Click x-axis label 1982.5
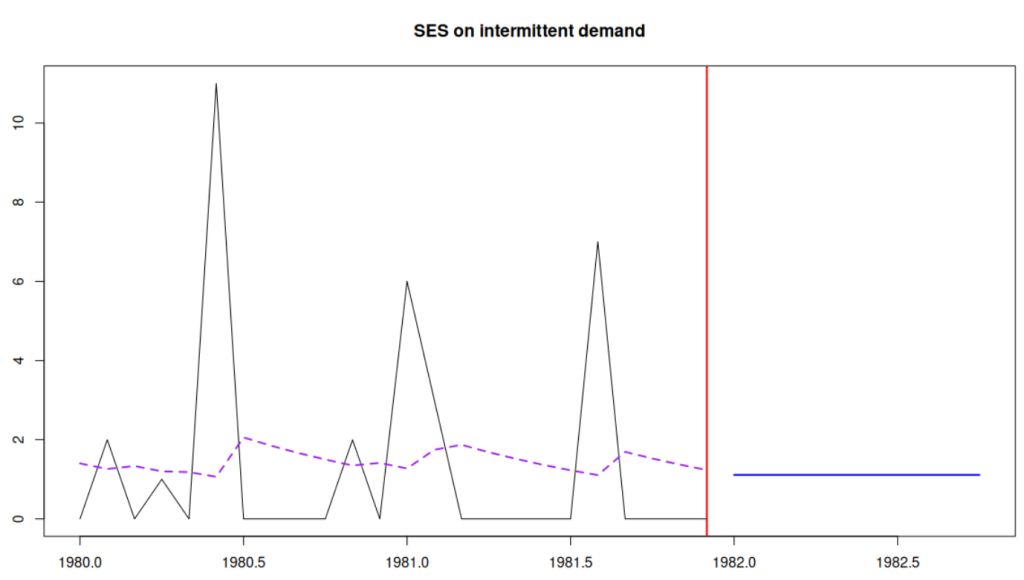Viewport: 1024px width, 580px height. (897, 562)
